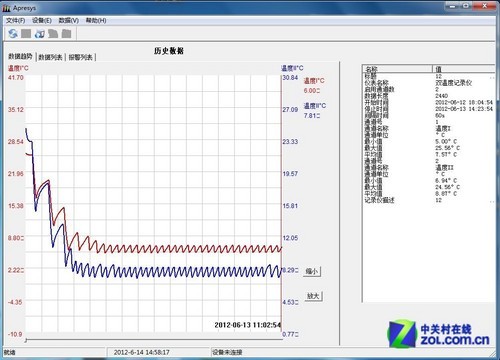The height and width of the screenshot is (360, 500).
Task: Click the blue device download toolbar icon
Action: click(40, 33)
